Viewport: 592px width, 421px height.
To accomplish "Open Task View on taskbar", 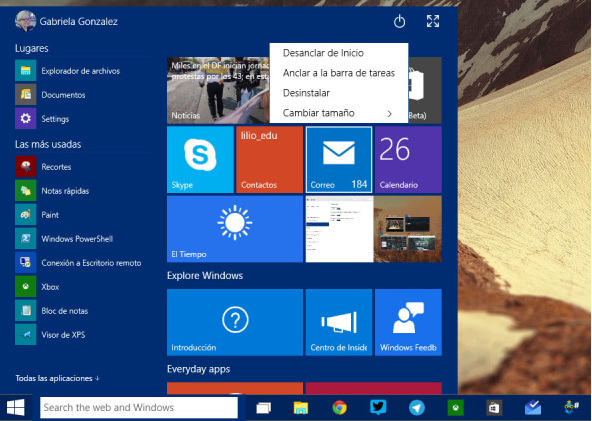I will 264,408.
